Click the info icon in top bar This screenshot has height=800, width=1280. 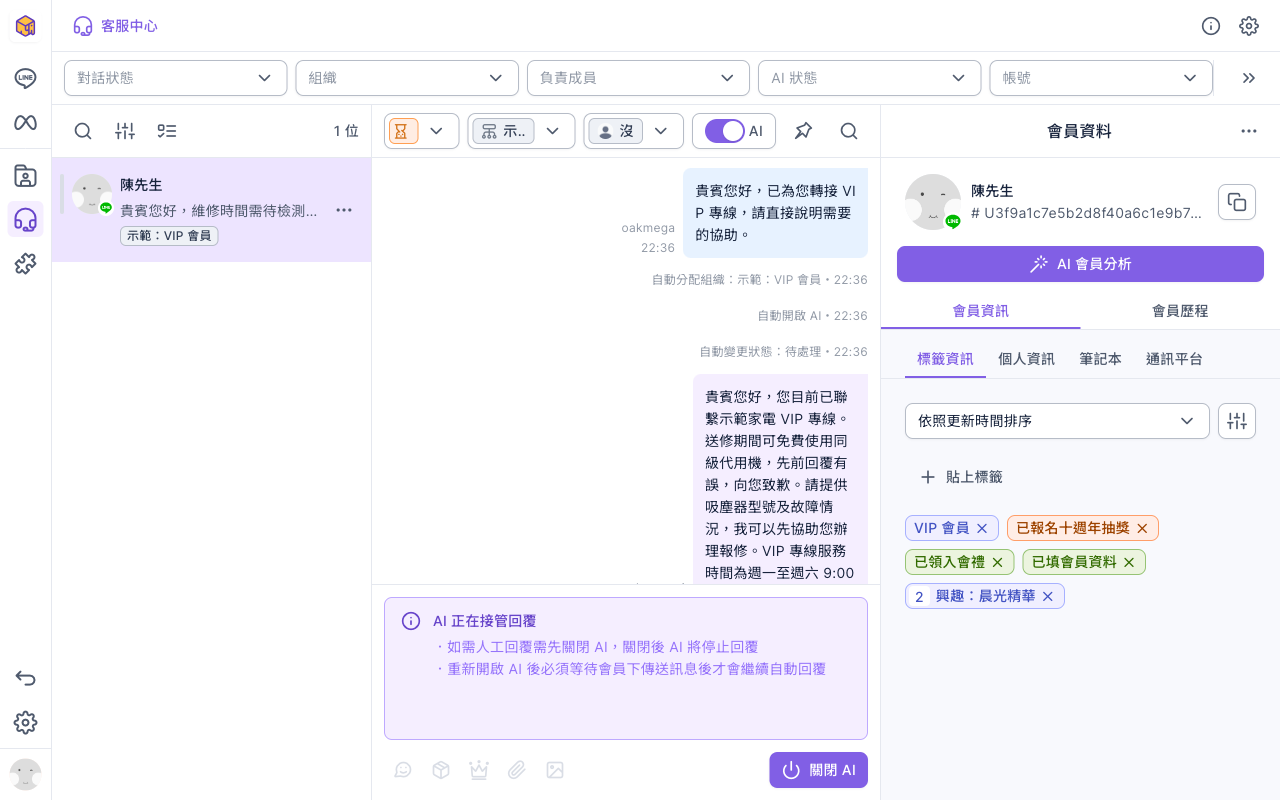pos(1211,26)
